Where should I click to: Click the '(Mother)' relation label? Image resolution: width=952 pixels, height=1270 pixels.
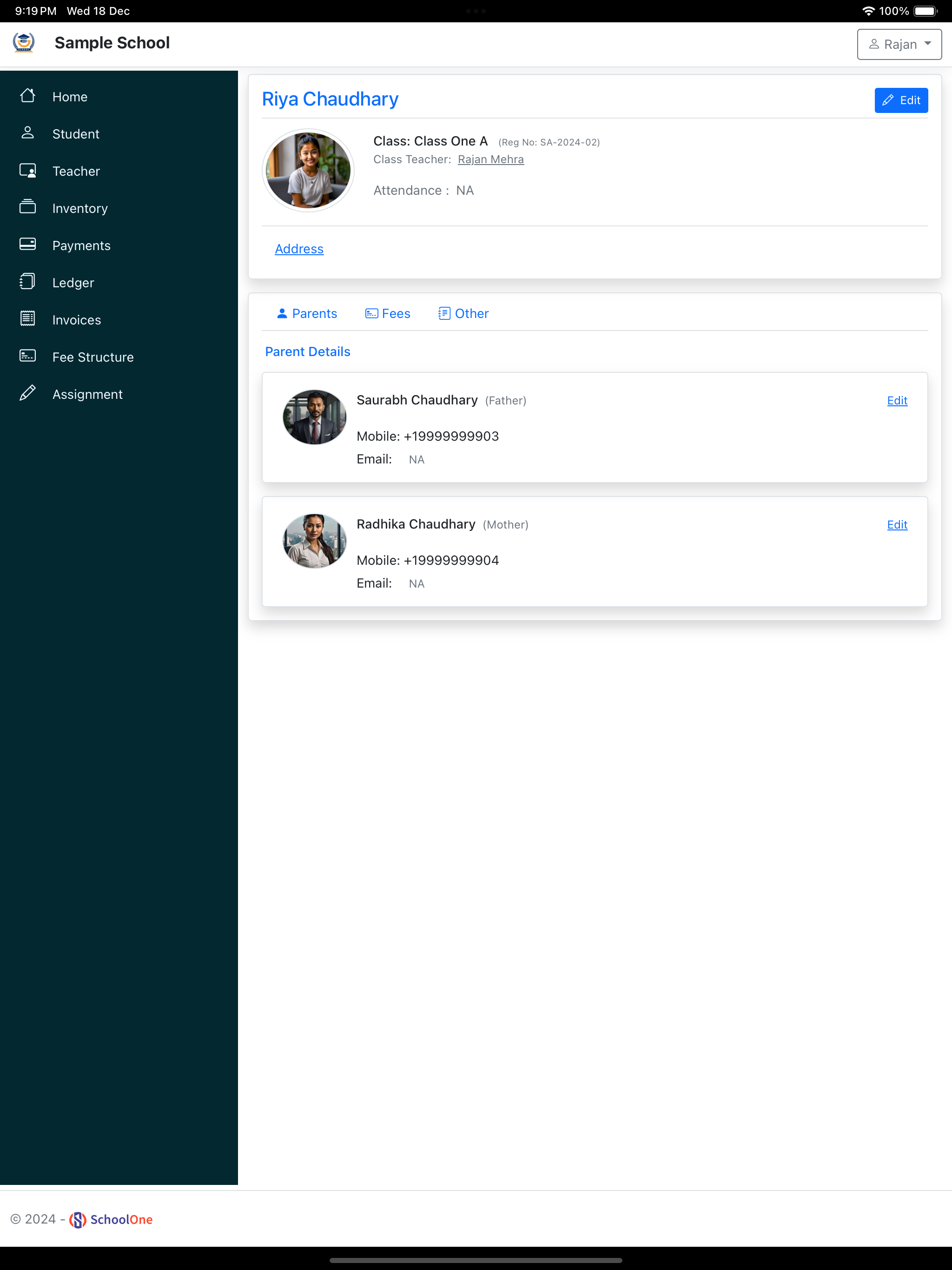point(505,525)
